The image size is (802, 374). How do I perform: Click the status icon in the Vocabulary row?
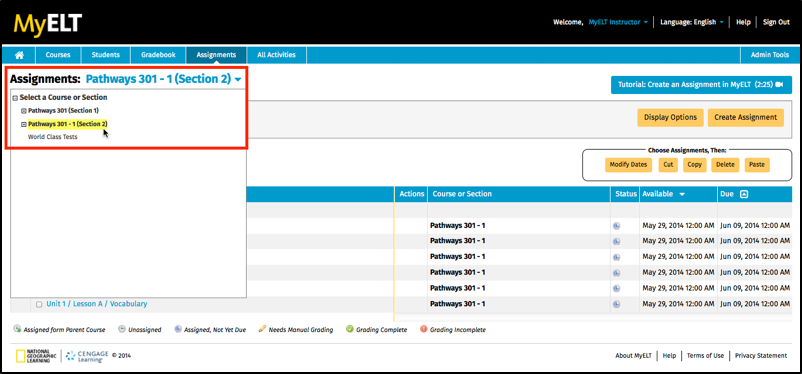(616, 304)
